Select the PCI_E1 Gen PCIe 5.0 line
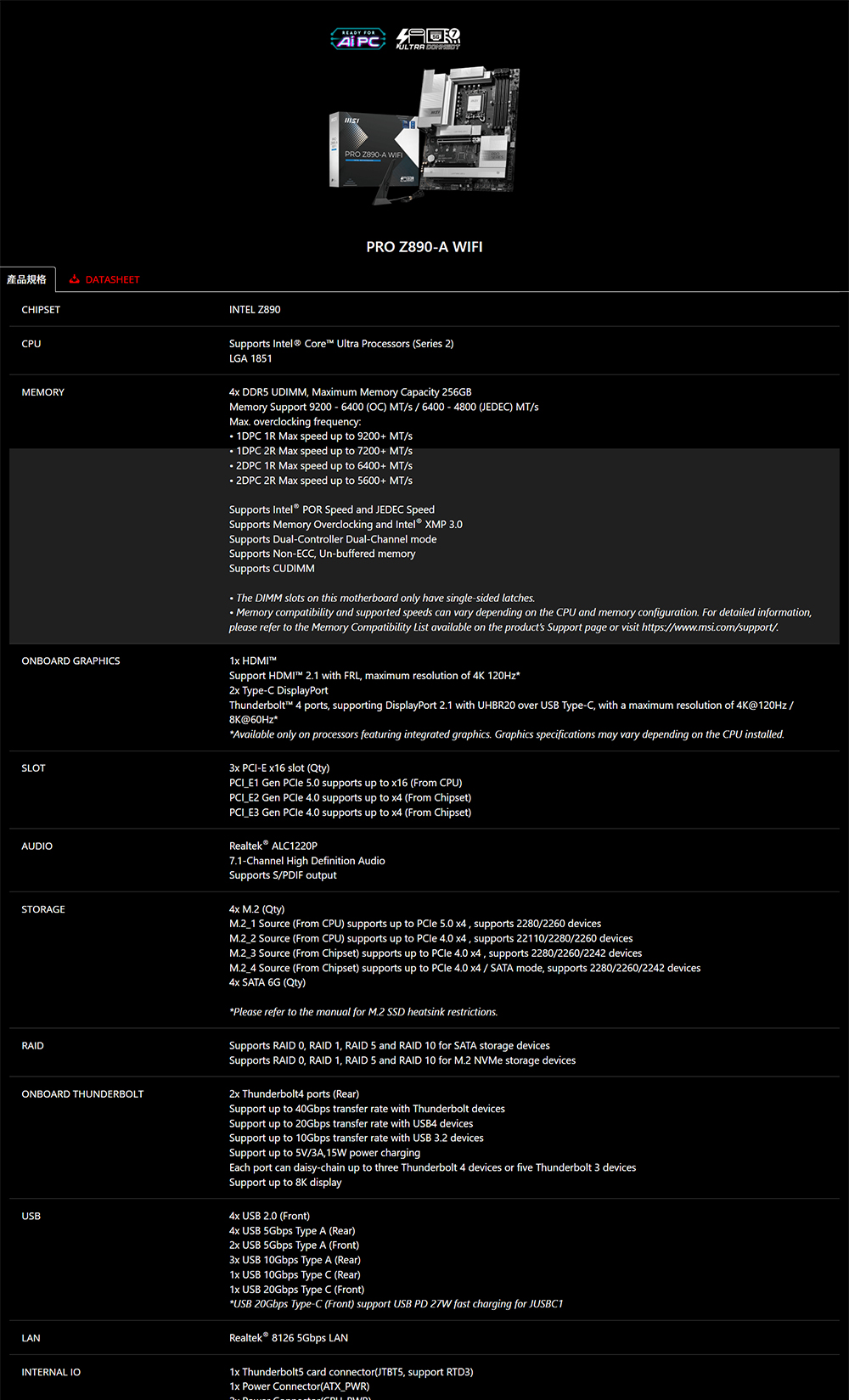 (x=346, y=783)
